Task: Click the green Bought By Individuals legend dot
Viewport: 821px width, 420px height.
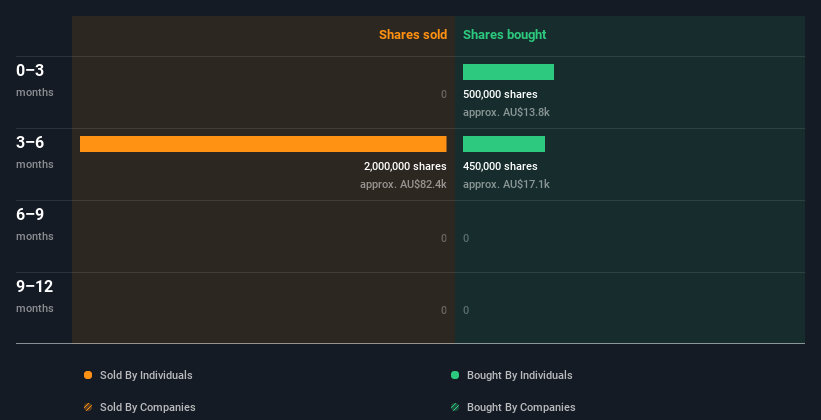Action: [x=455, y=375]
